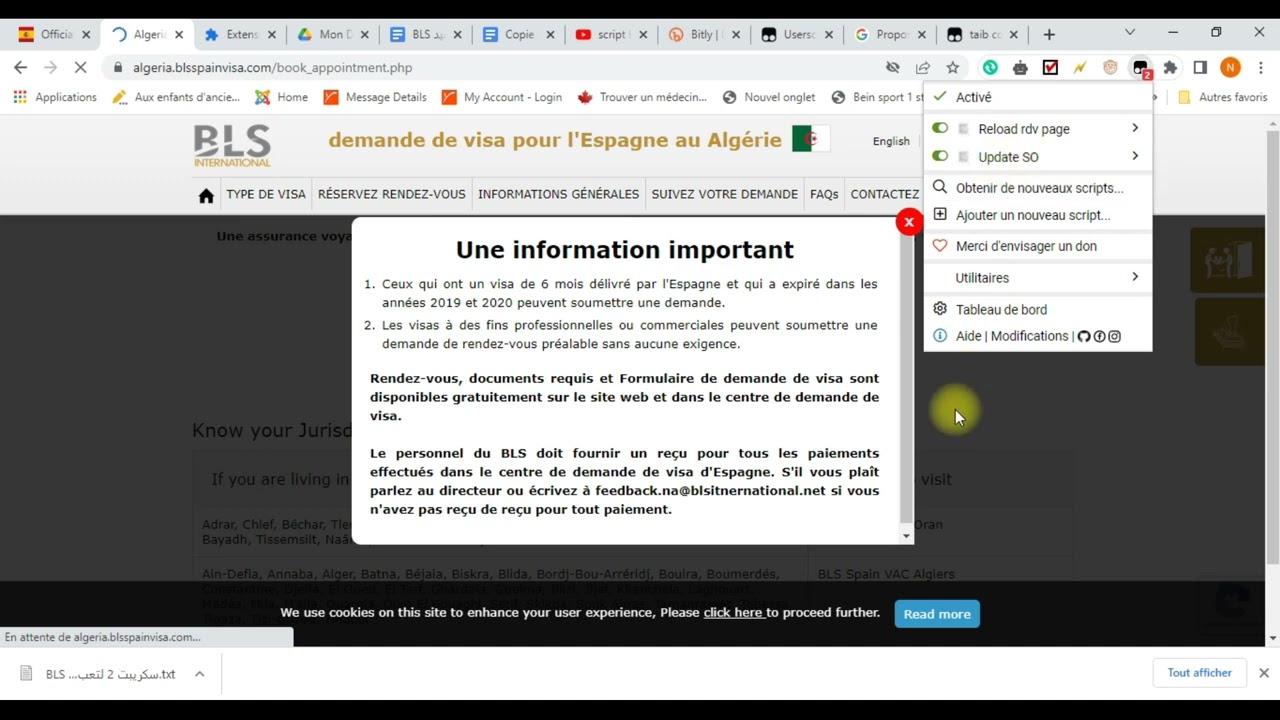Click the Read more cookie button
This screenshot has height=720, width=1280.
point(937,614)
